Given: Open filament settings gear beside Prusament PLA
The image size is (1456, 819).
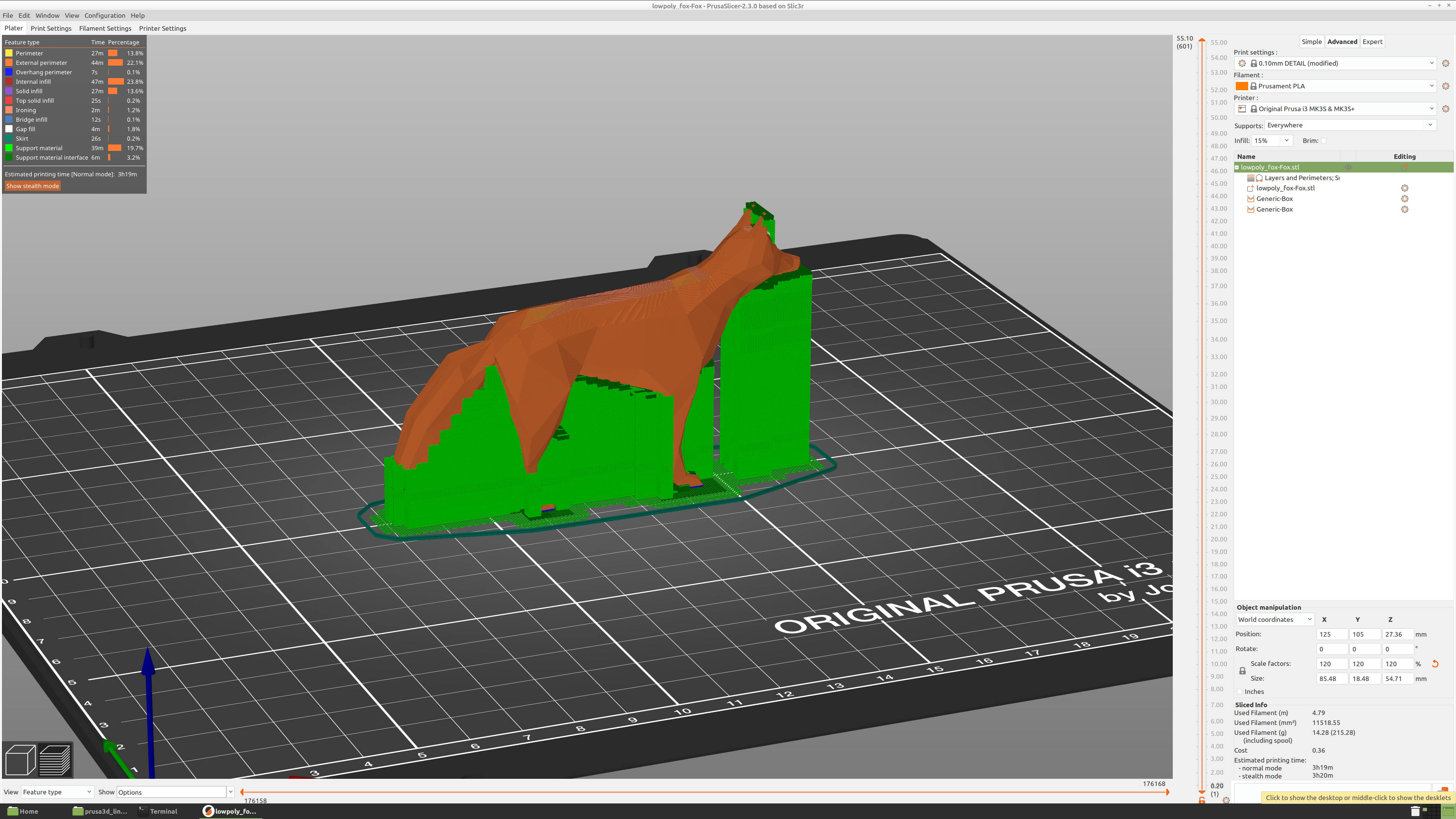Looking at the screenshot, I should tap(1446, 86).
